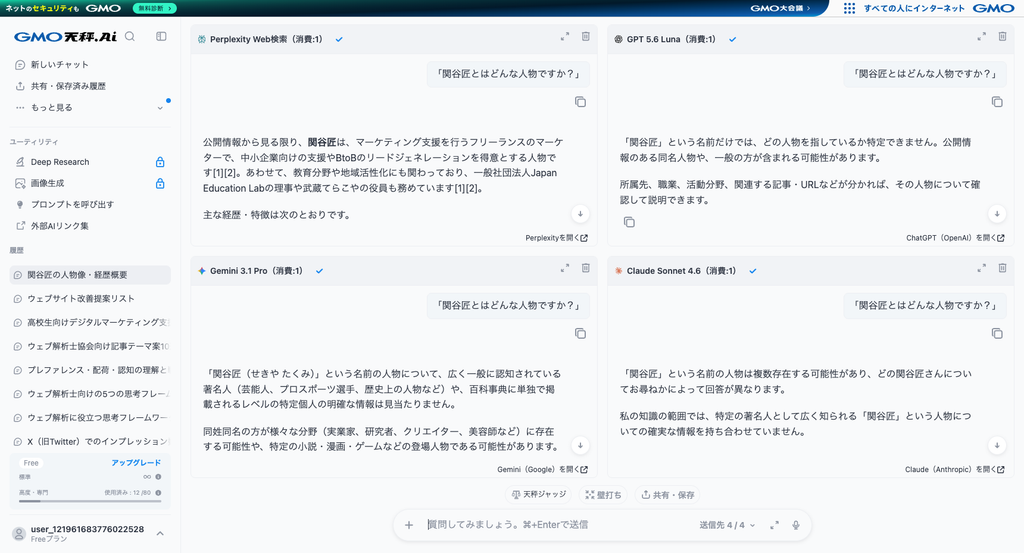Jump to bottom of the Perplexity answer
The height and width of the screenshot is (553, 1024).
(580, 214)
